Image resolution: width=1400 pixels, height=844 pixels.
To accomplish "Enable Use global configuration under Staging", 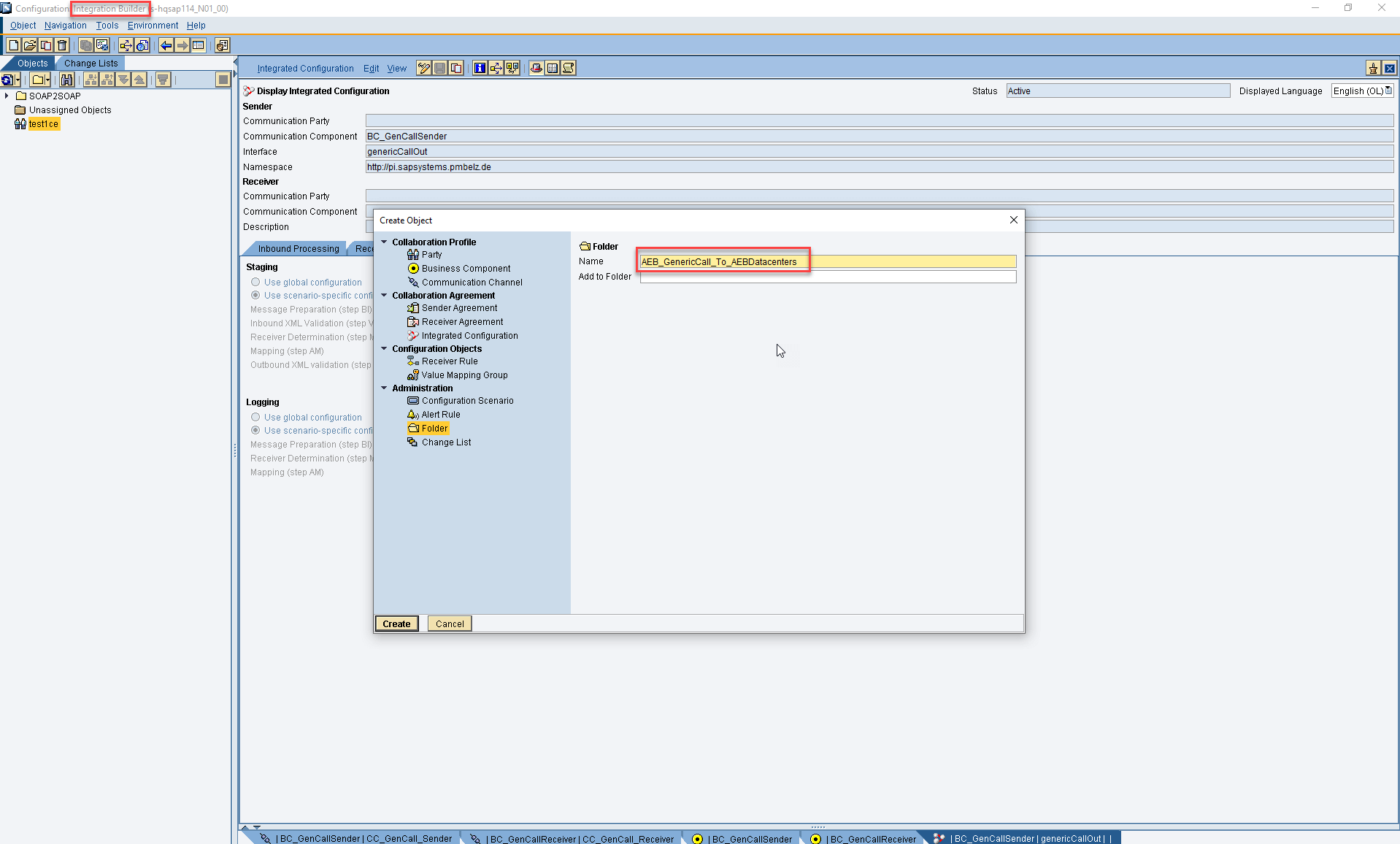I will [x=255, y=282].
